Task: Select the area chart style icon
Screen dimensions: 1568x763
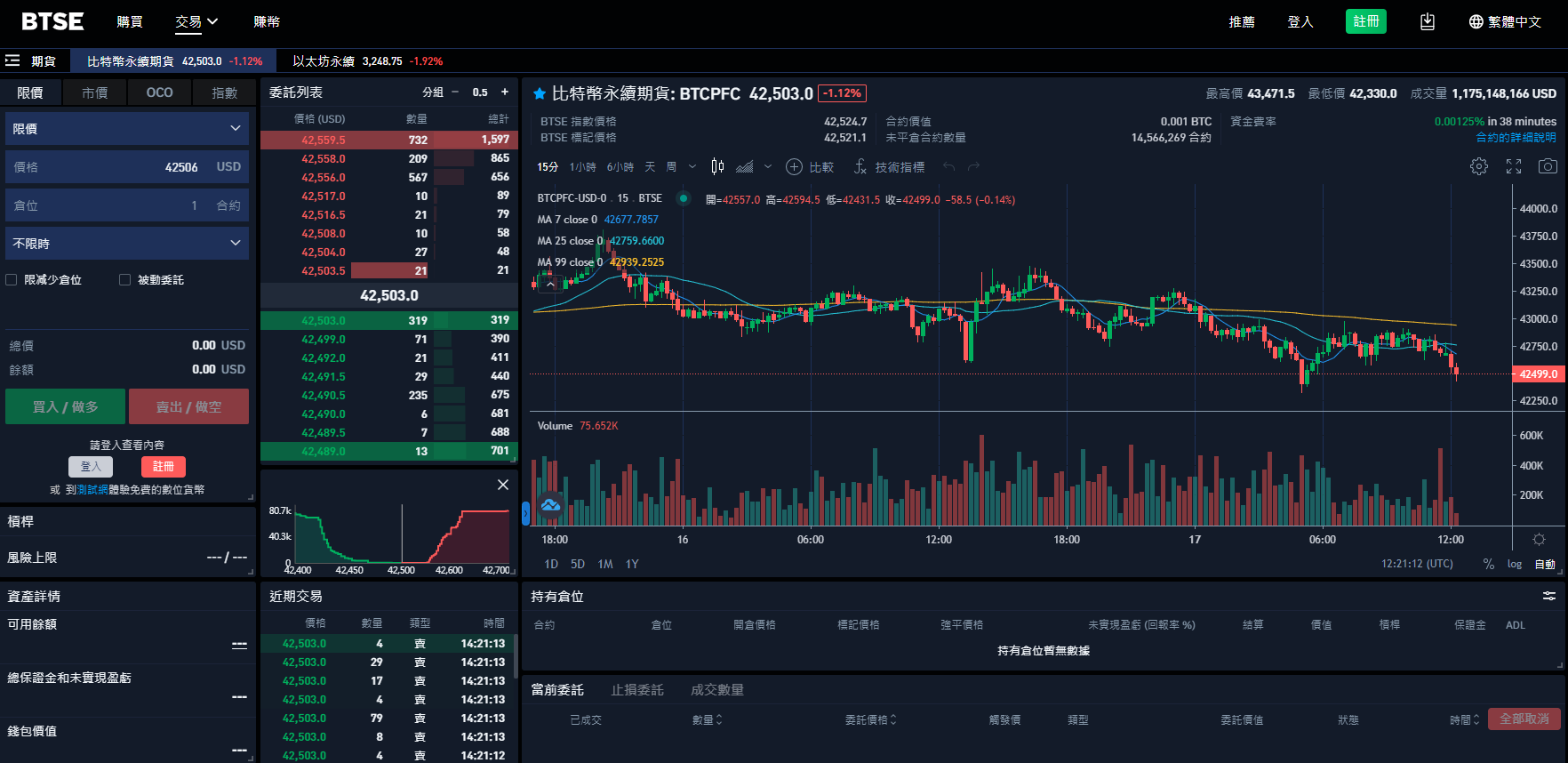Action: [x=745, y=166]
